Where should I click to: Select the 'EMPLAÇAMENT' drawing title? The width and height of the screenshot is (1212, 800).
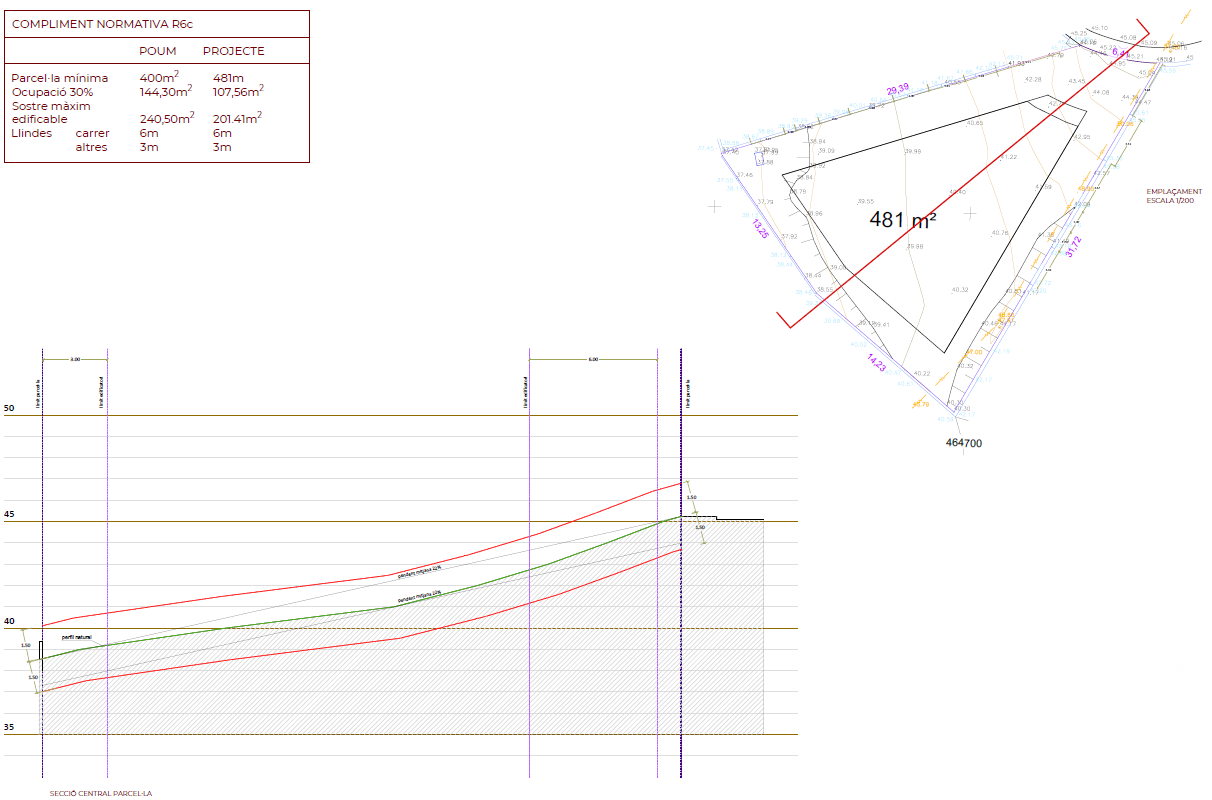pos(1174,191)
